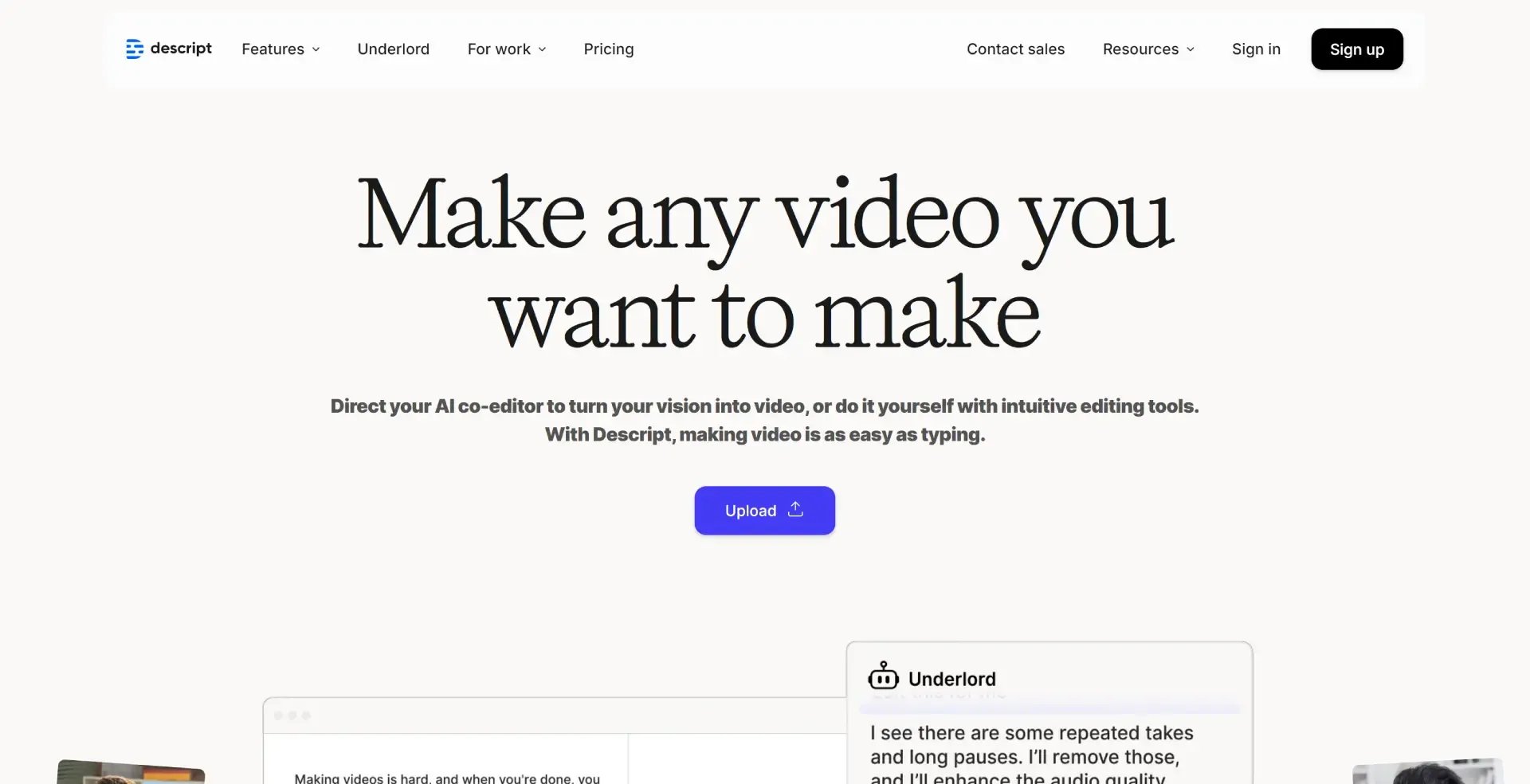This screenshot has height=784, width=1530.
Task: Click the Underlord robot icon
Action: [x=883, y=676]
